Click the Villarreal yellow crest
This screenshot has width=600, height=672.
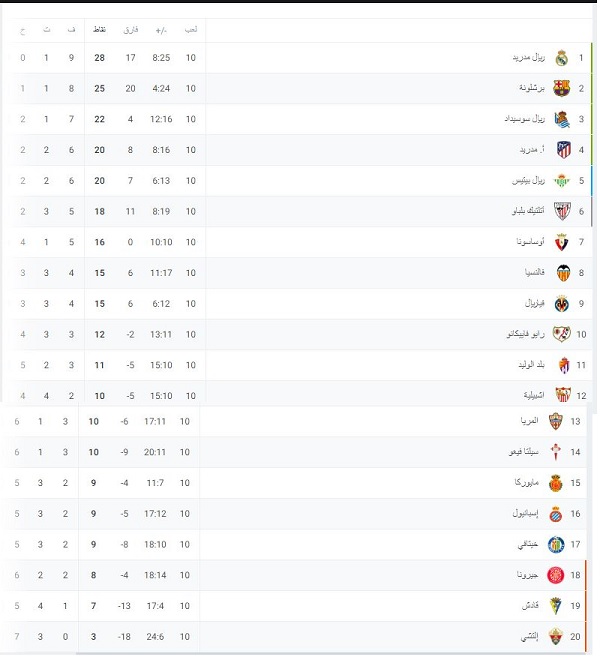click(x=562, y=303)
